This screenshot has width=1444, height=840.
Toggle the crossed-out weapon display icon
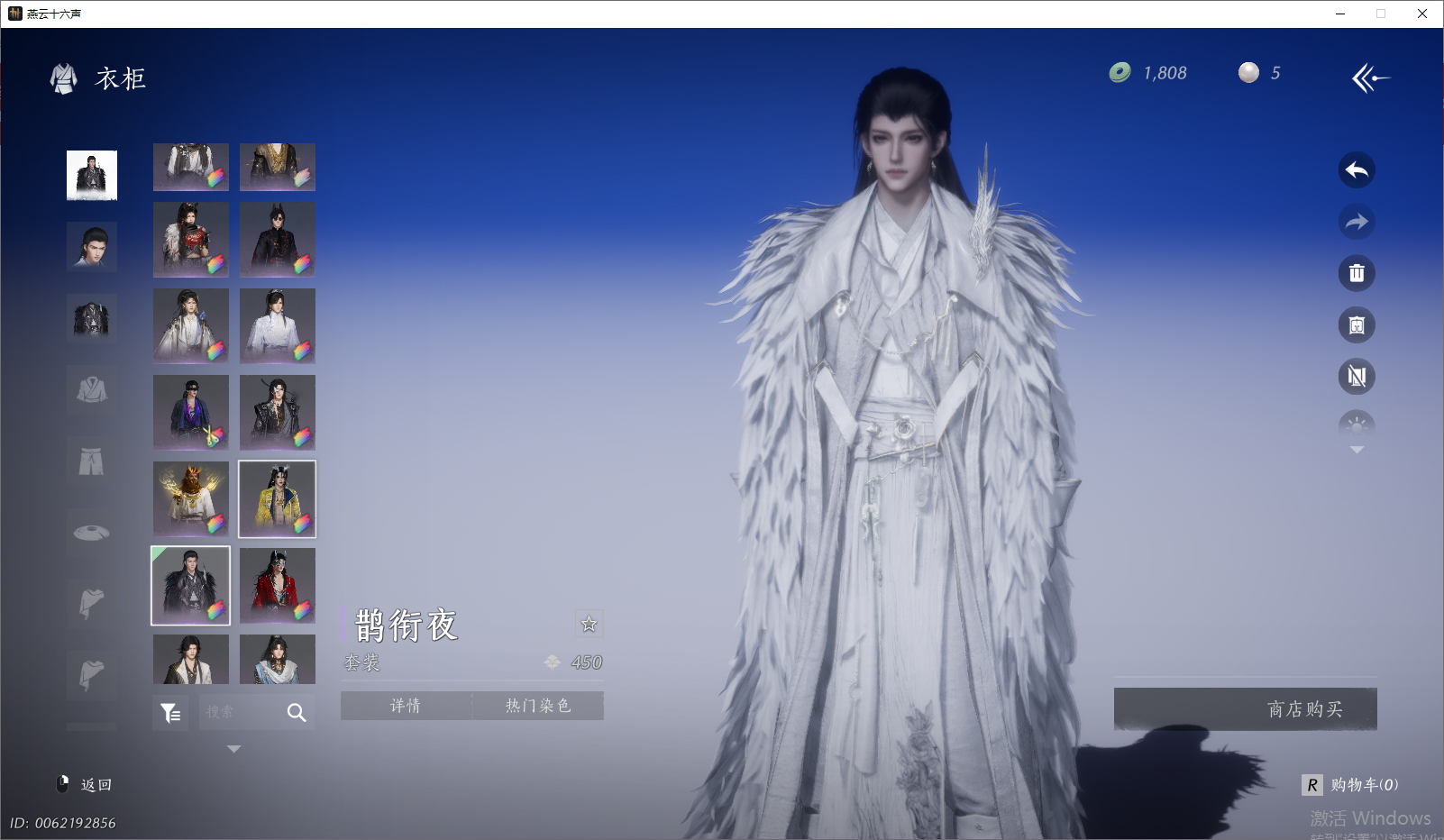[1357, 377]
